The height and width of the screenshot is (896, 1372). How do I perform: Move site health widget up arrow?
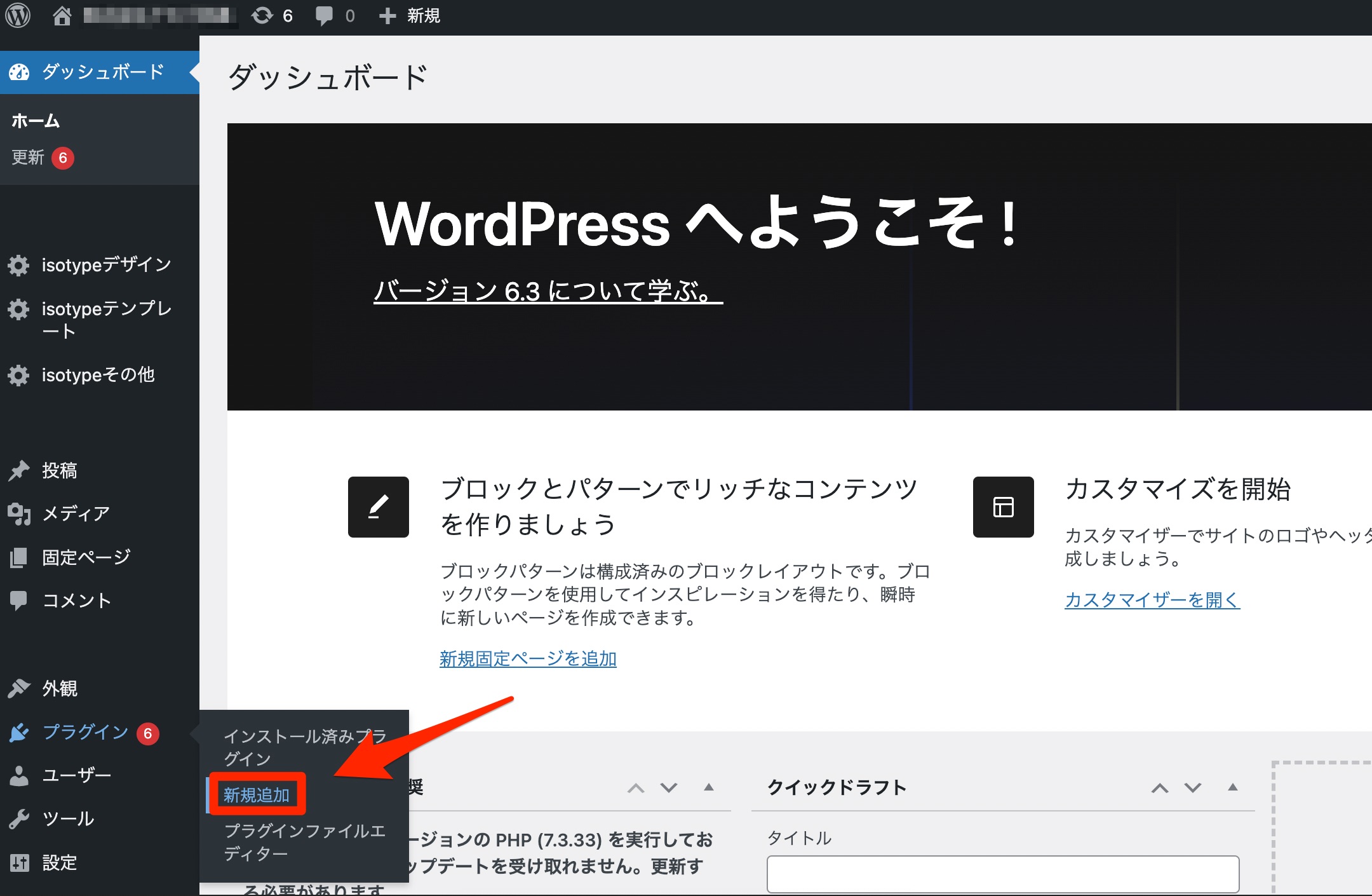tap(636, 788)
